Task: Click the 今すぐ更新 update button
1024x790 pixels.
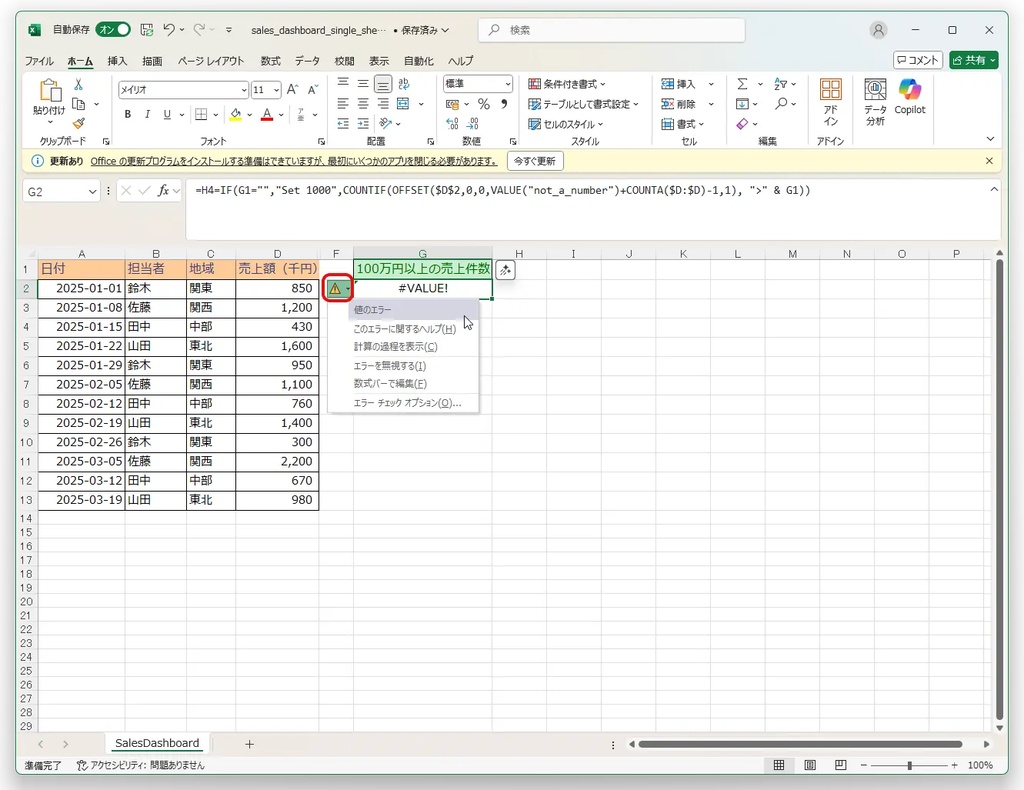Action: coord(535,161)
